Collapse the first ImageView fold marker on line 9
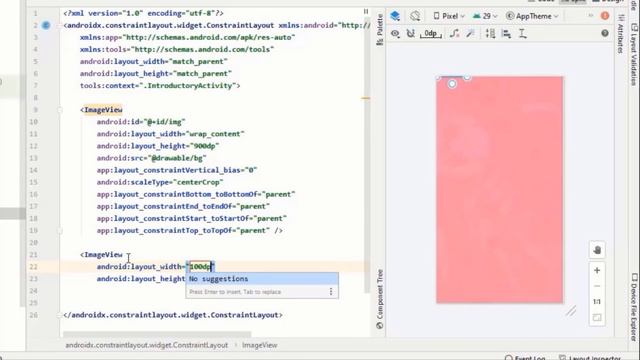This screenshot has height=360, width=640. (60, 110)
